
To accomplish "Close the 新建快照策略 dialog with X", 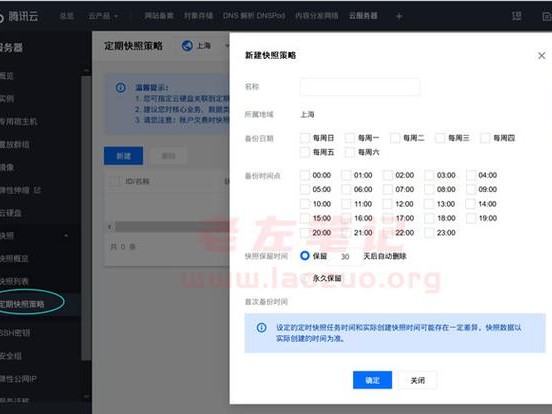I will coord(541,56).
